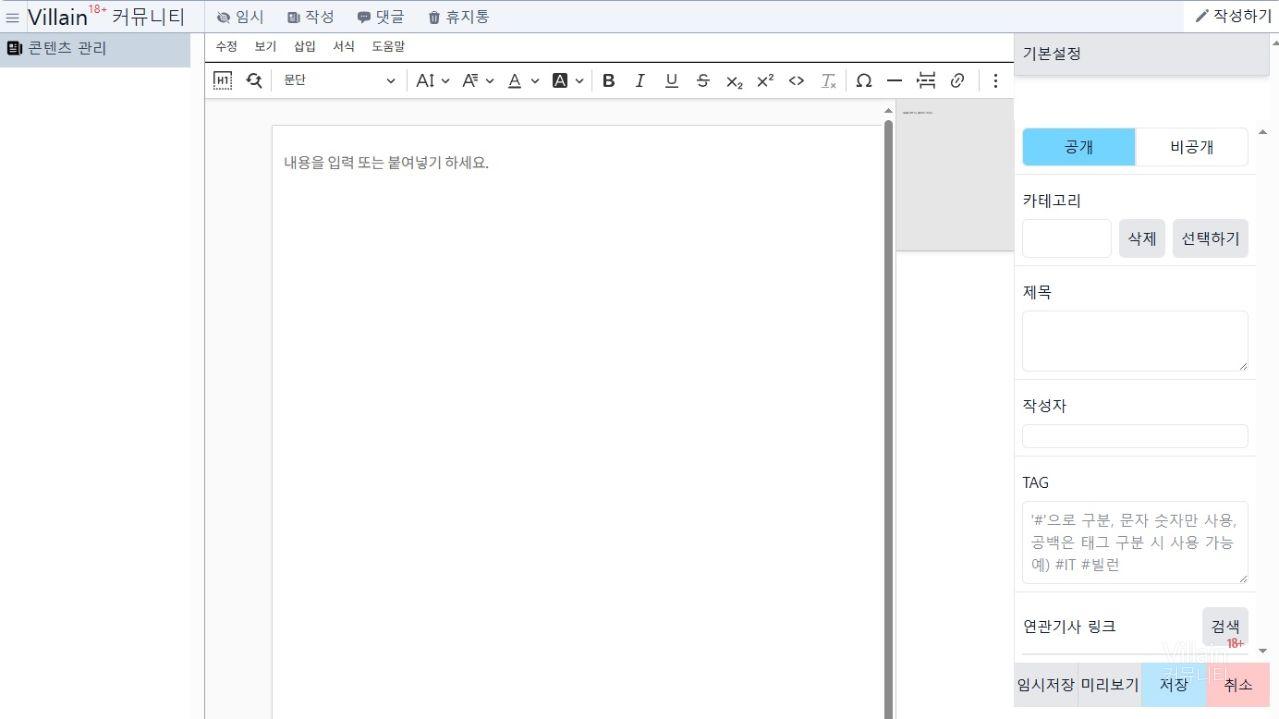The width and height of the screenshot is (1279, 719).
Task: Click the 선택하기 category button
Action: click(1210, 239)
